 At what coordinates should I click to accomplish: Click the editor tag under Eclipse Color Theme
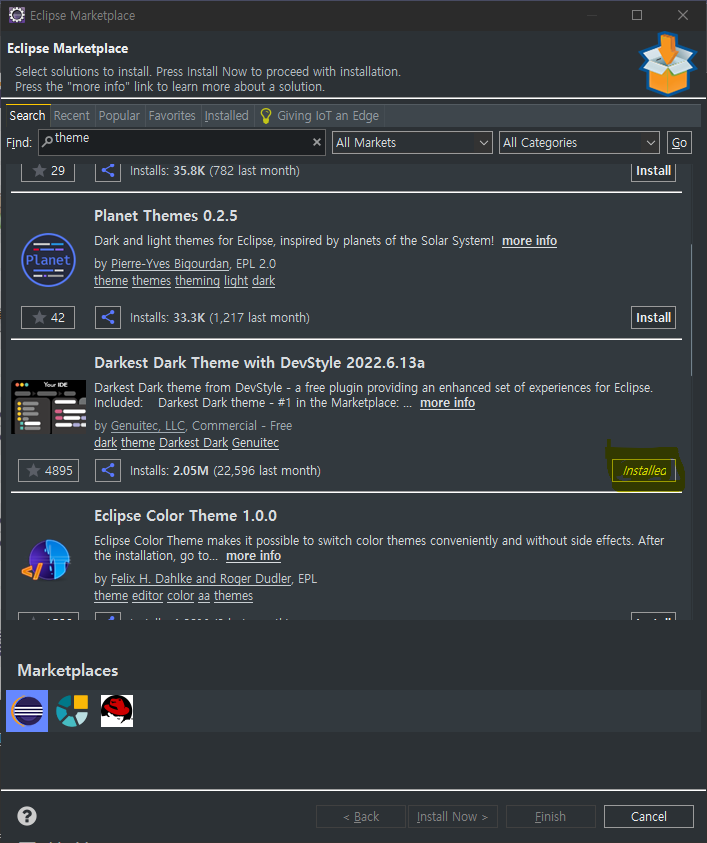(147, 596)
